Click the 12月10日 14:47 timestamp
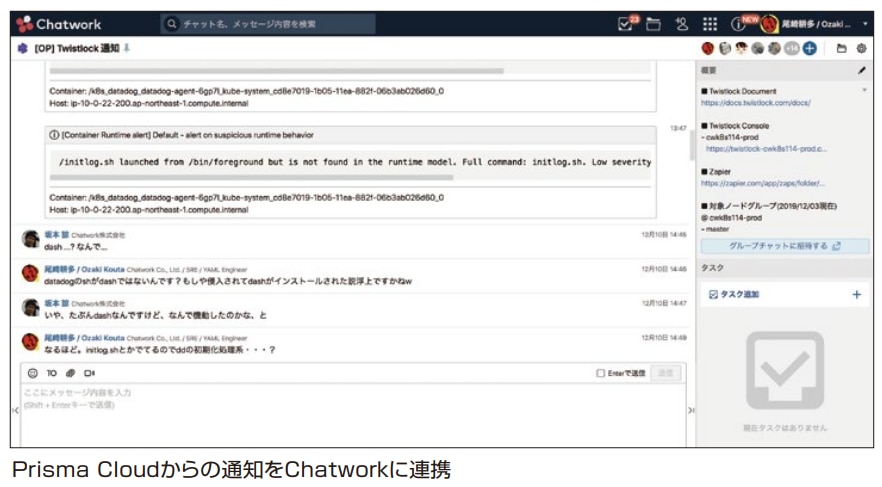This screenshot has width=882, height=487. click(664, 303)
